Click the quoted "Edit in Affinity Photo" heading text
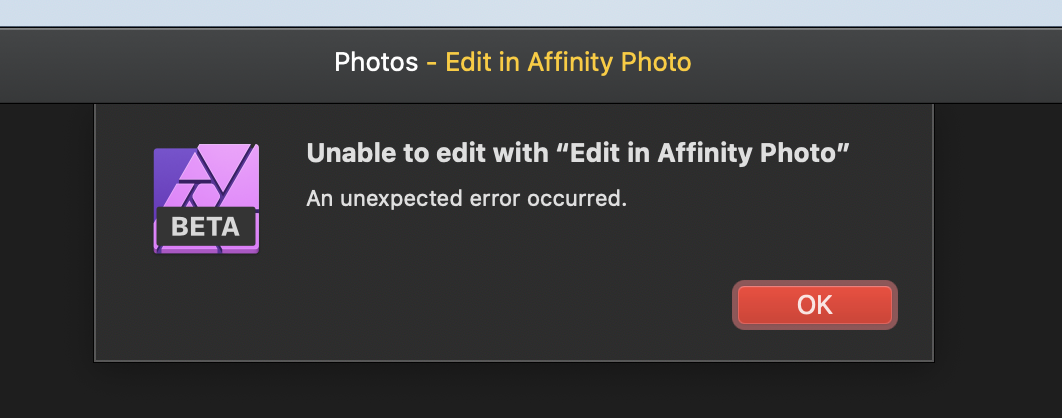This screenshot has height=418, width=1062. 702,153
